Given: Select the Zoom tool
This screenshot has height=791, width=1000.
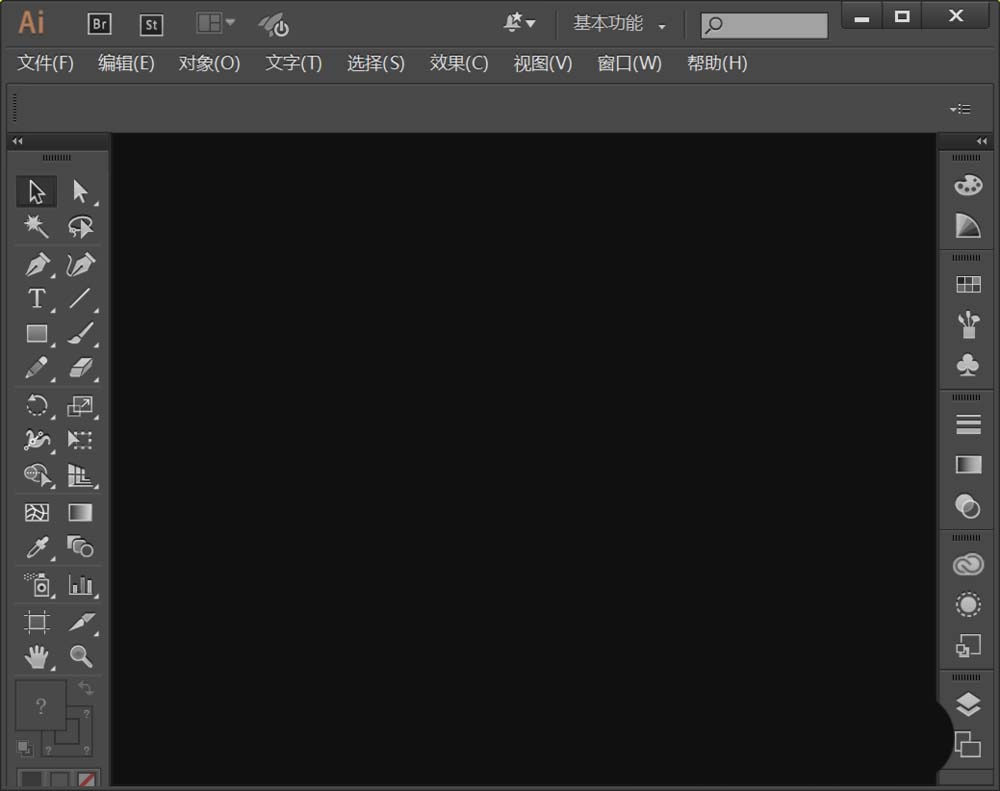Looking at the screenshot, I should 82,657.
